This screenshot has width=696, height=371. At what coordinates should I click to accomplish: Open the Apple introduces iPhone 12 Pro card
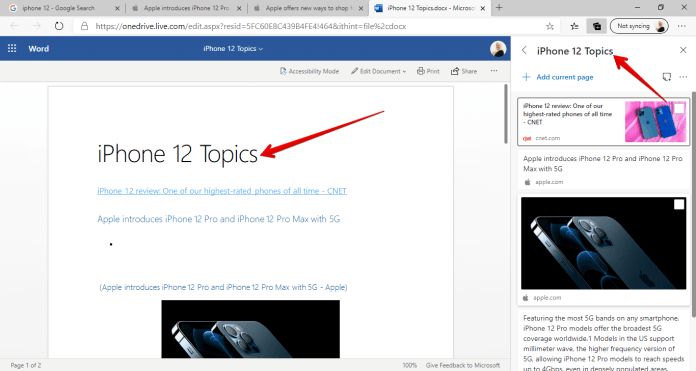coord(604,171)
